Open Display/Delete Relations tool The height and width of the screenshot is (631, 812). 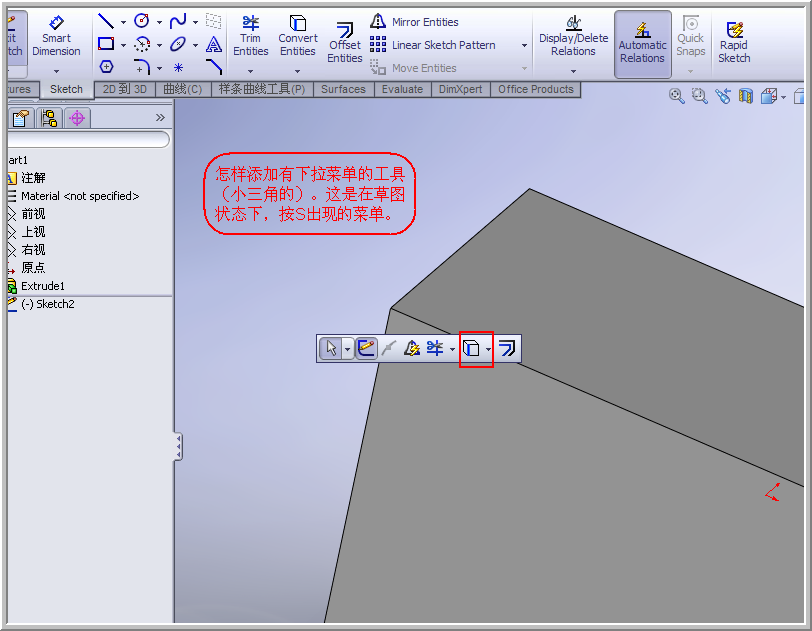573,36
